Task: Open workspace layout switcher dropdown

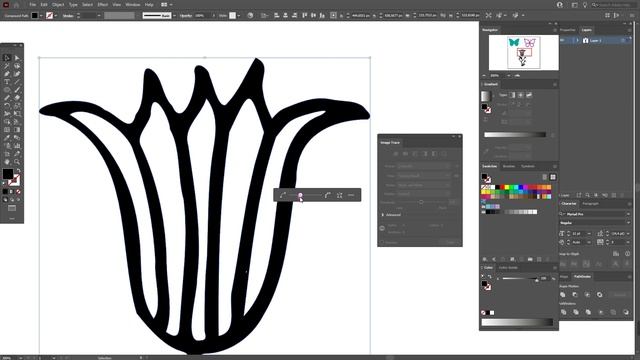Action: (166, 5)
